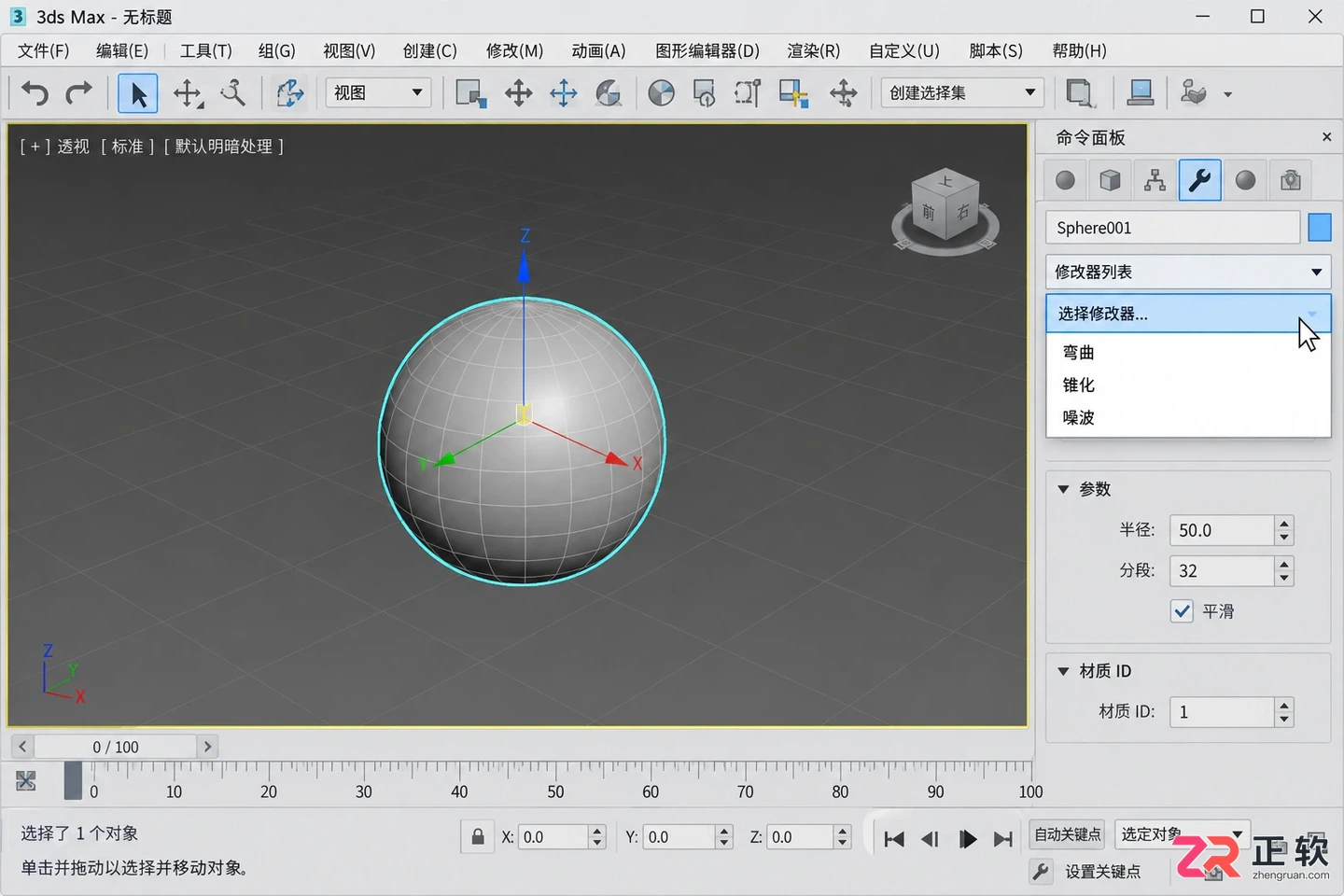Open the Modify tab wrench icon
The height and width of the screenshot is (896, 1344).
tap(1200, 180)
